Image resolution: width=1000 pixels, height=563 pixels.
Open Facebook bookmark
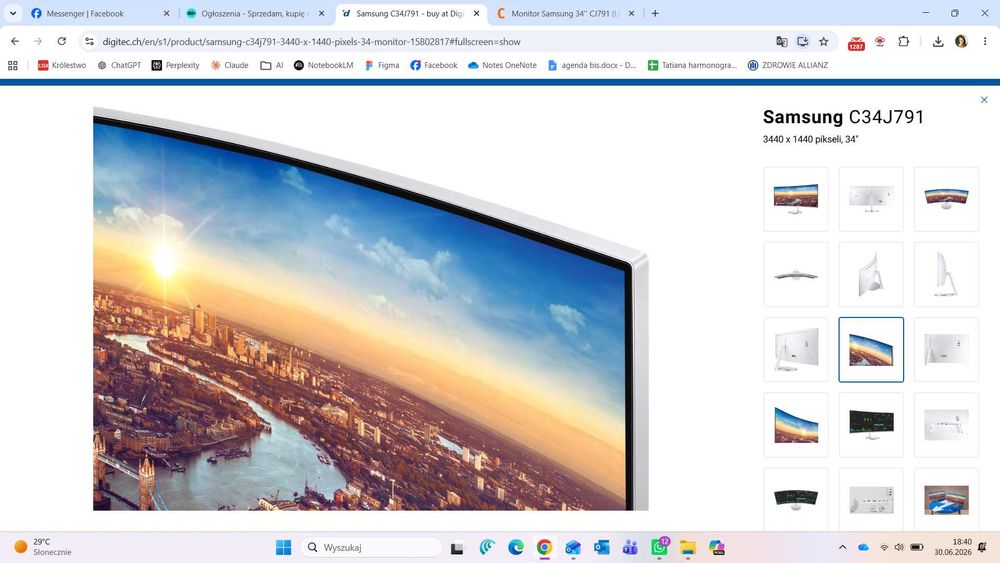434,65
